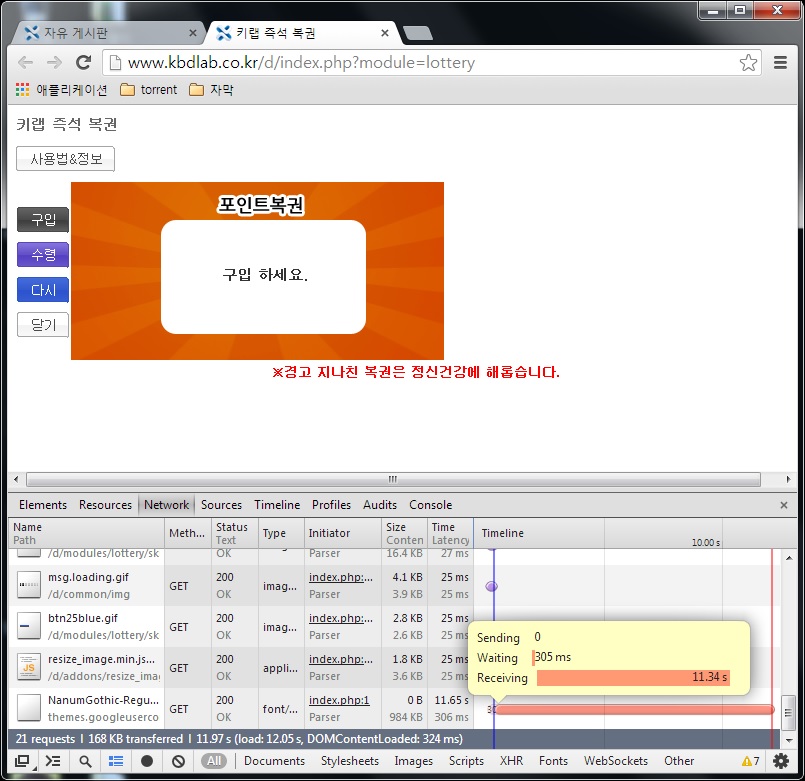Clear the network log with the circle-slash icon
This screenshot has height=781, width=805.
point(176,760)
